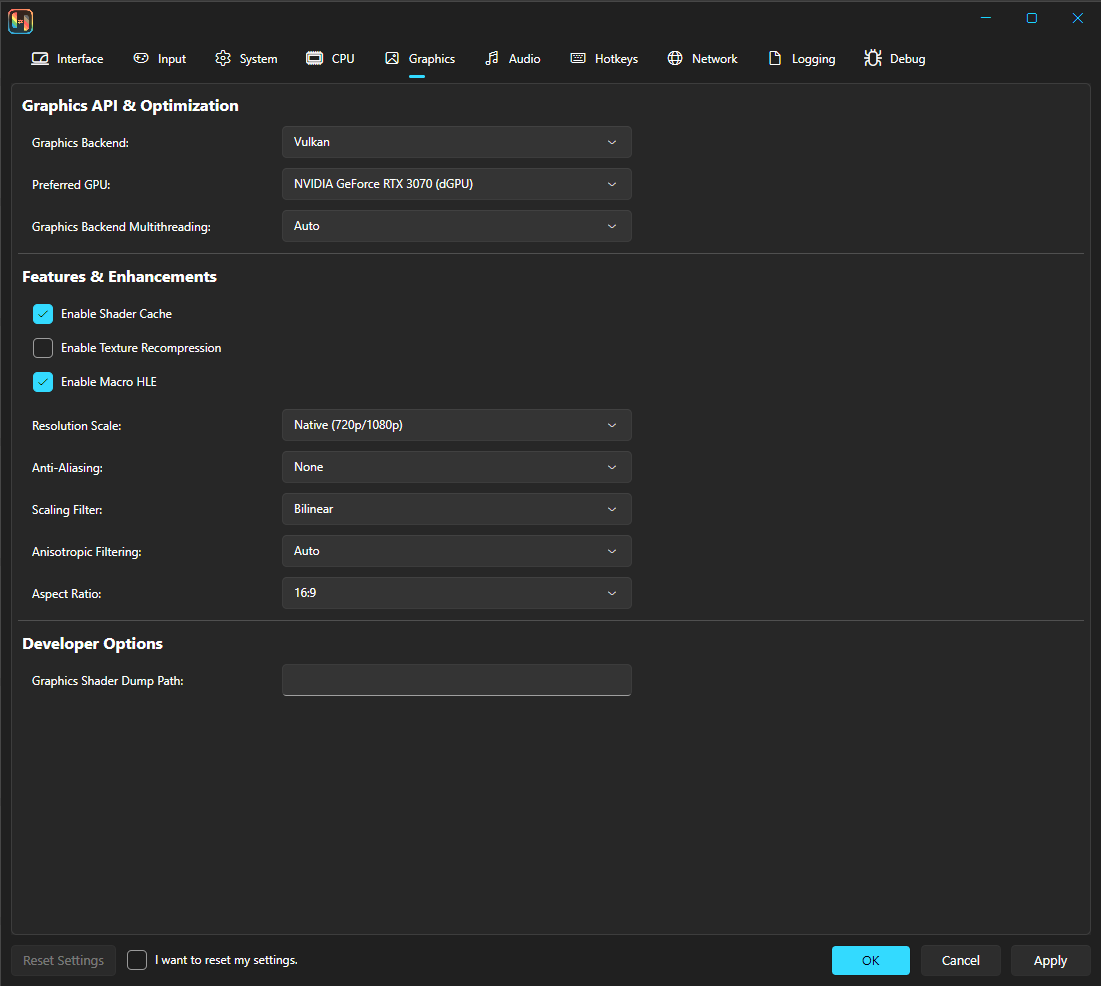Open the Scaling Filter dropdown

click(x=456, y=509)
